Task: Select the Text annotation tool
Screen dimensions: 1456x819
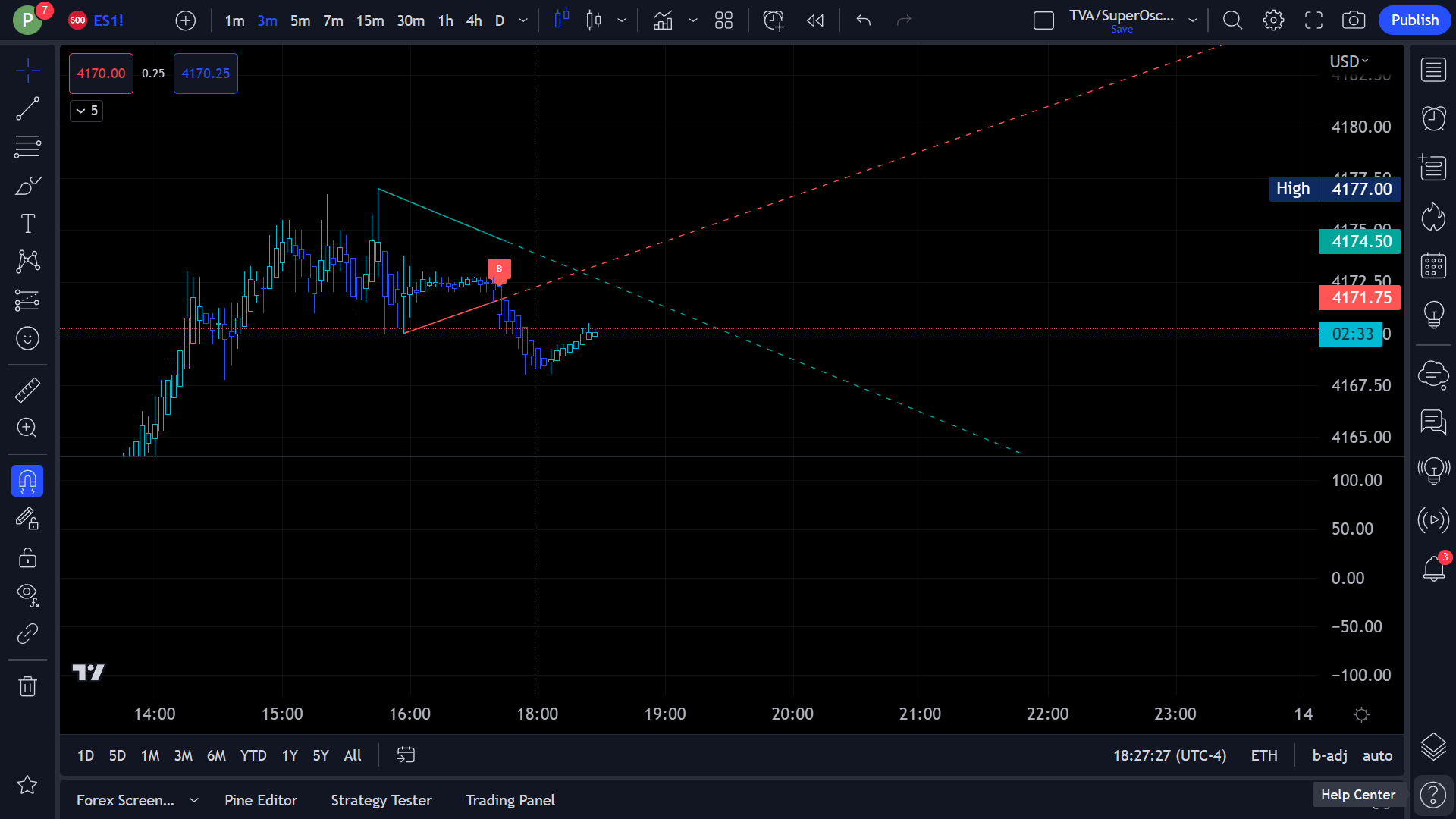Action: [27, 224]
